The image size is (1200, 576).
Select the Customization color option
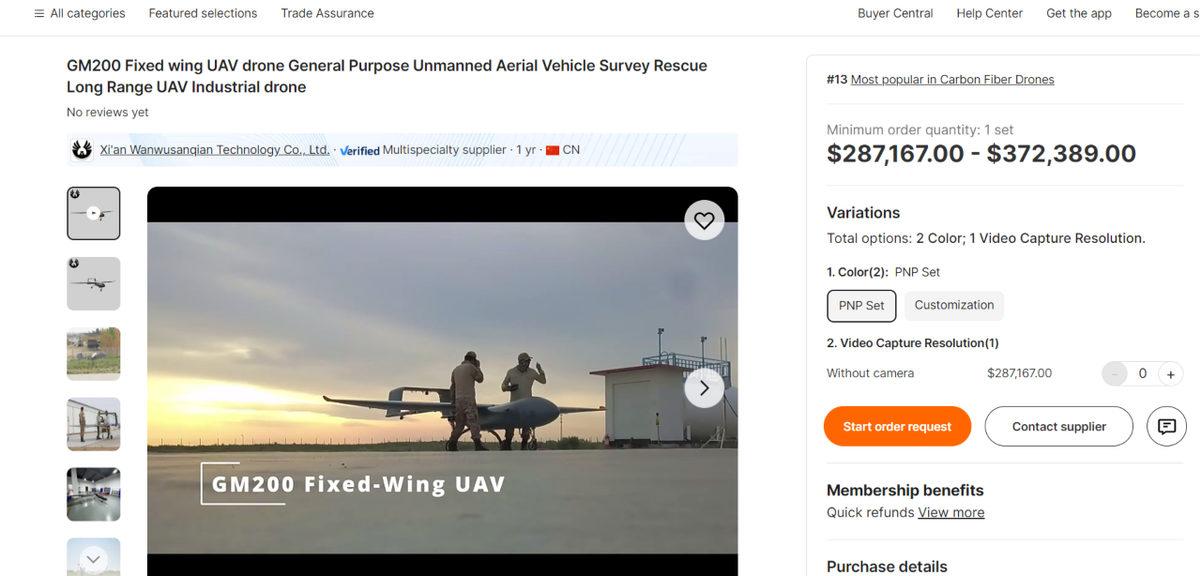pos(953,305)
